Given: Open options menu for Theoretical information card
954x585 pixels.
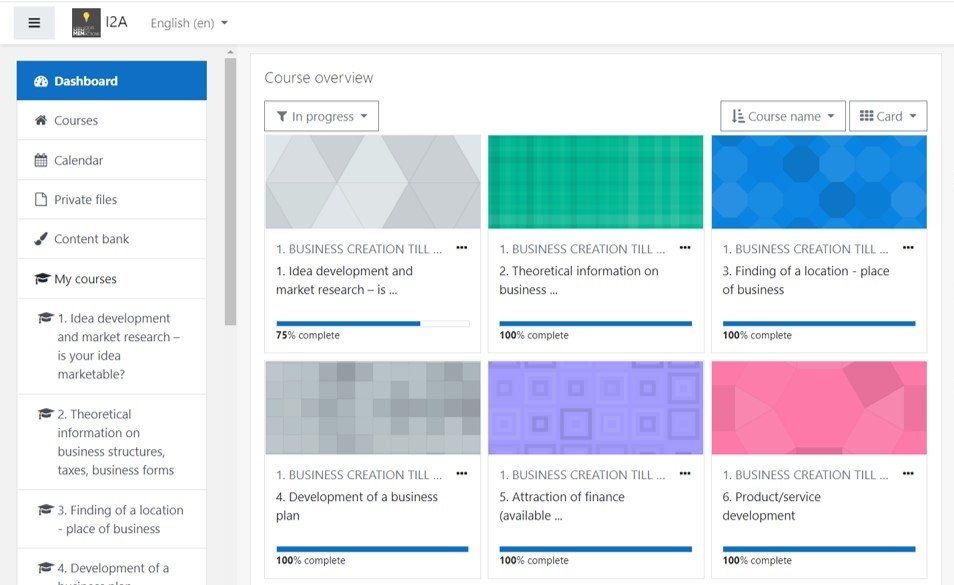Looking at the screenshot, I should coord(685,248).
